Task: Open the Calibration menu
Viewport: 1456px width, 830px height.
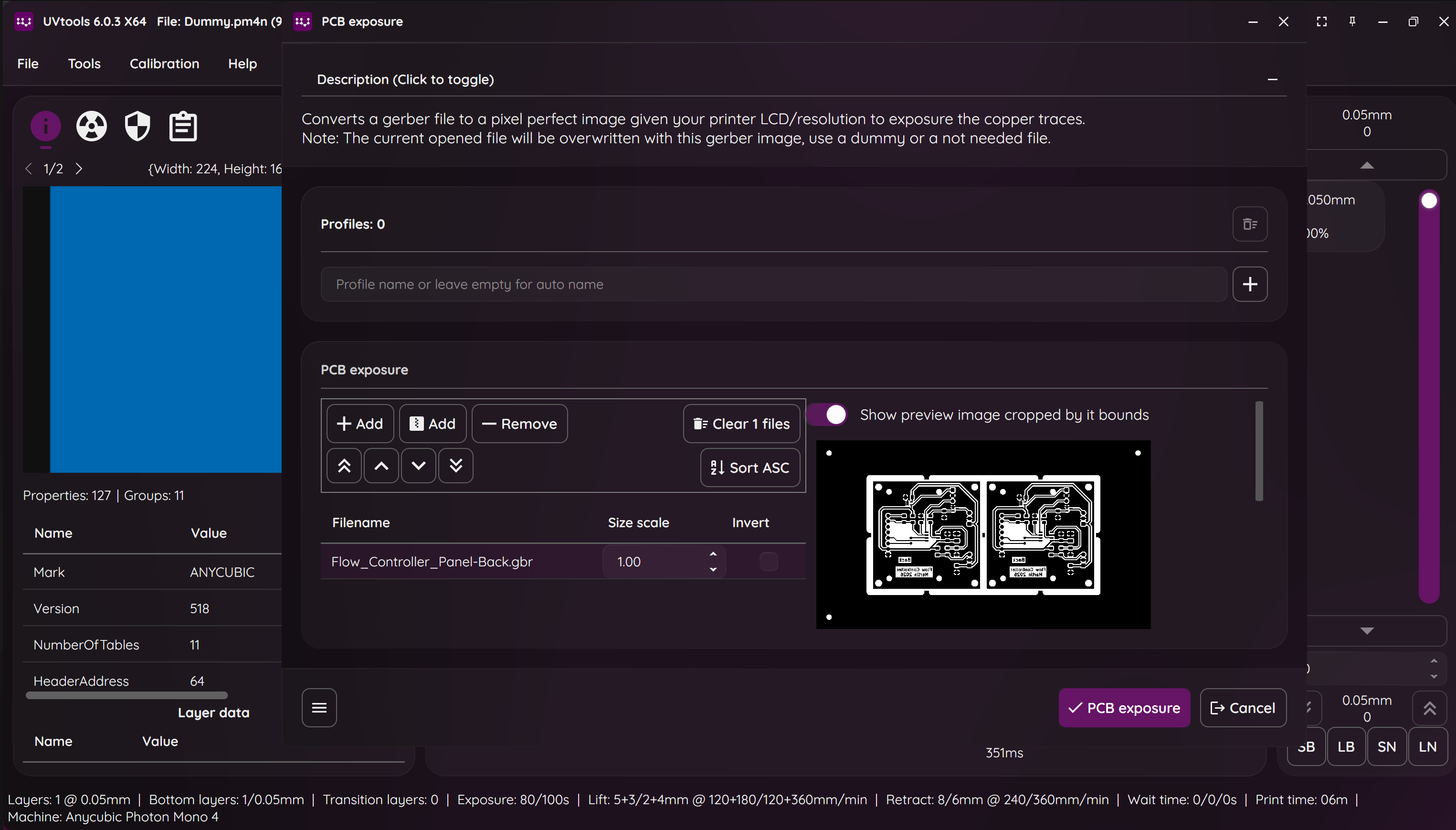Action: tap(164, 63)
